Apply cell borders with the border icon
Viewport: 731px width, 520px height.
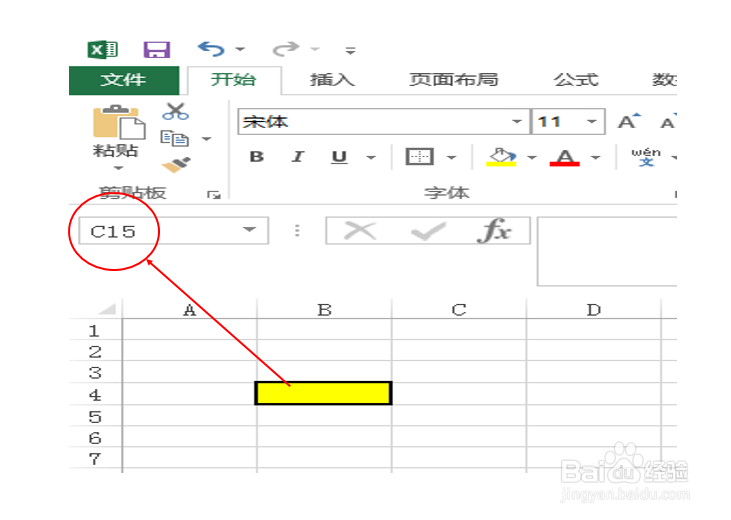(x=420, y=157)
